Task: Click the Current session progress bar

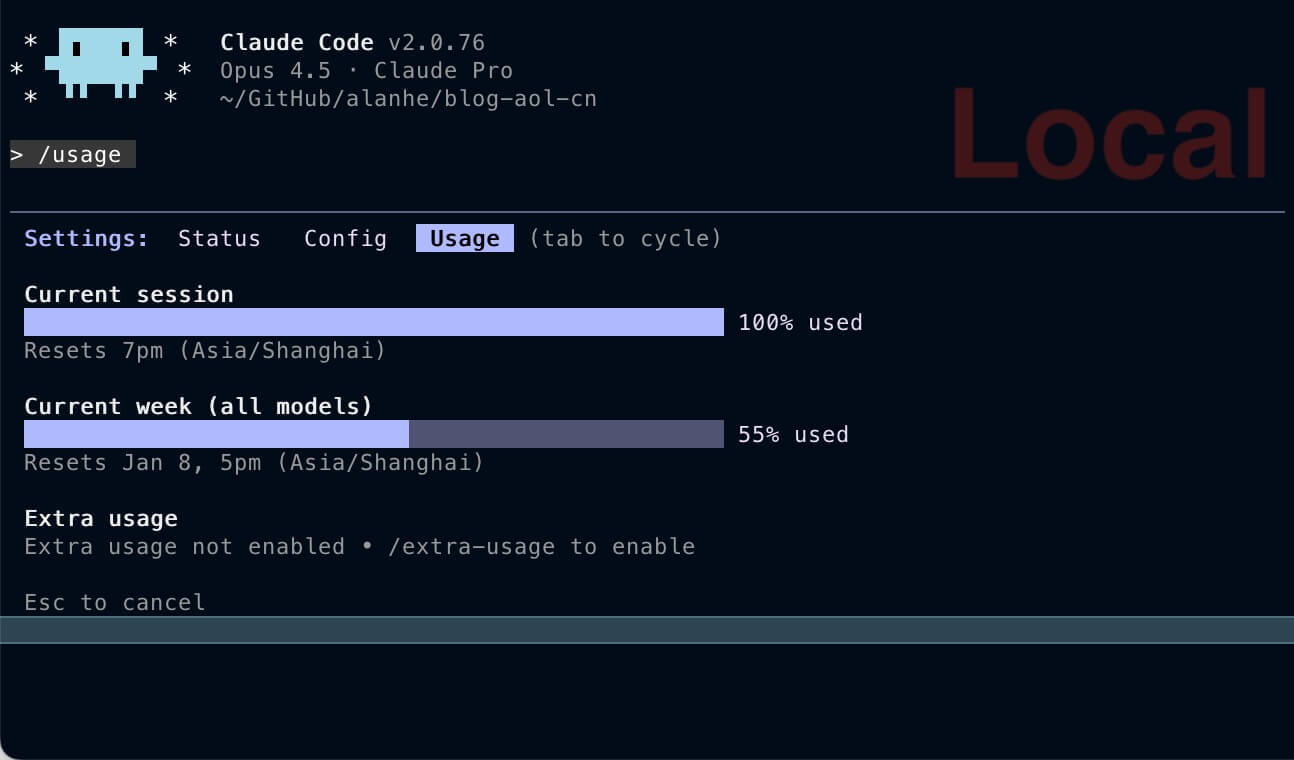Action: click(373, 322)
